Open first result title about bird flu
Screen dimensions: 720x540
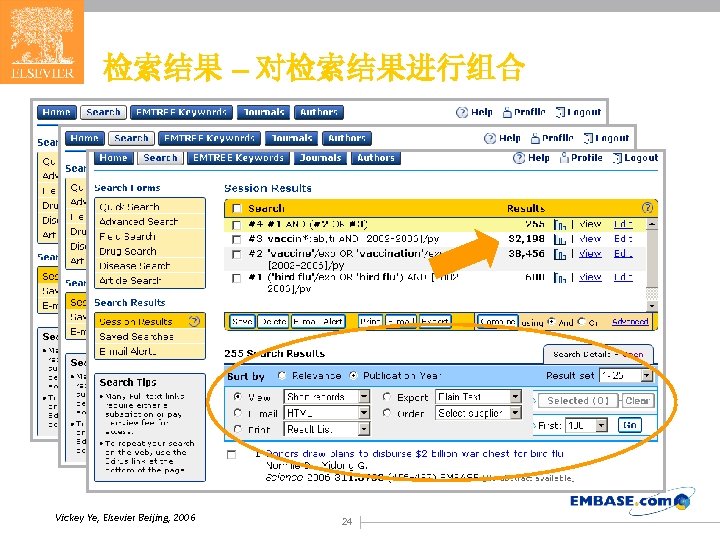coord(415,454)
